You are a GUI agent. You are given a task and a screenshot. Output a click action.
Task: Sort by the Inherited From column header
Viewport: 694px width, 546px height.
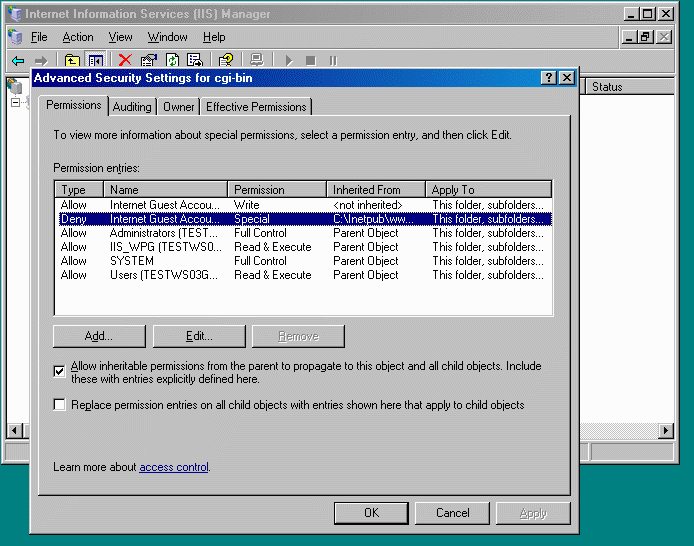[376, 189]
